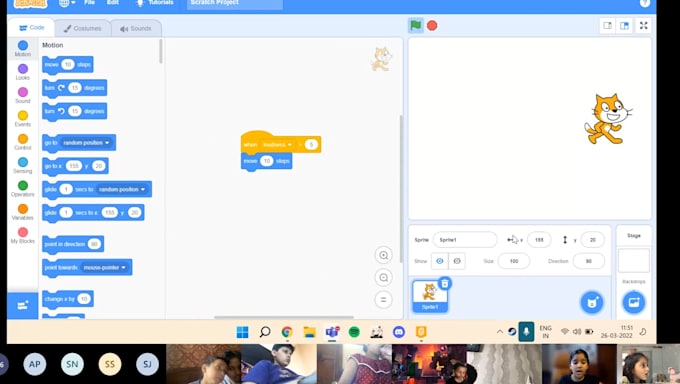This screenshot has width=680, height=384.
Task: Select the Sensing blocks category
Action: click(x=23, y=166)
